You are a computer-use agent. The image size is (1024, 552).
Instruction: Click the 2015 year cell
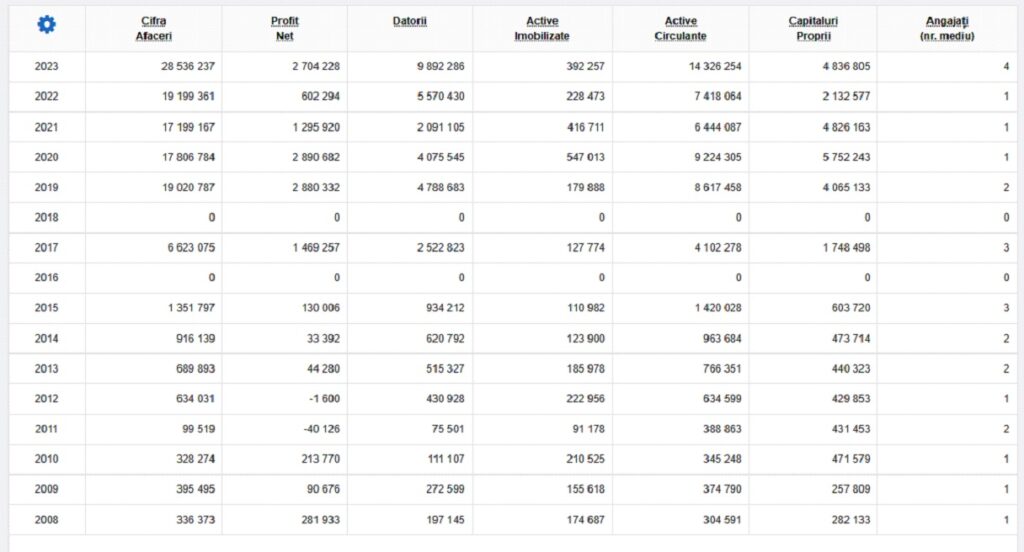pyautogui.click(x=46, y=308)
